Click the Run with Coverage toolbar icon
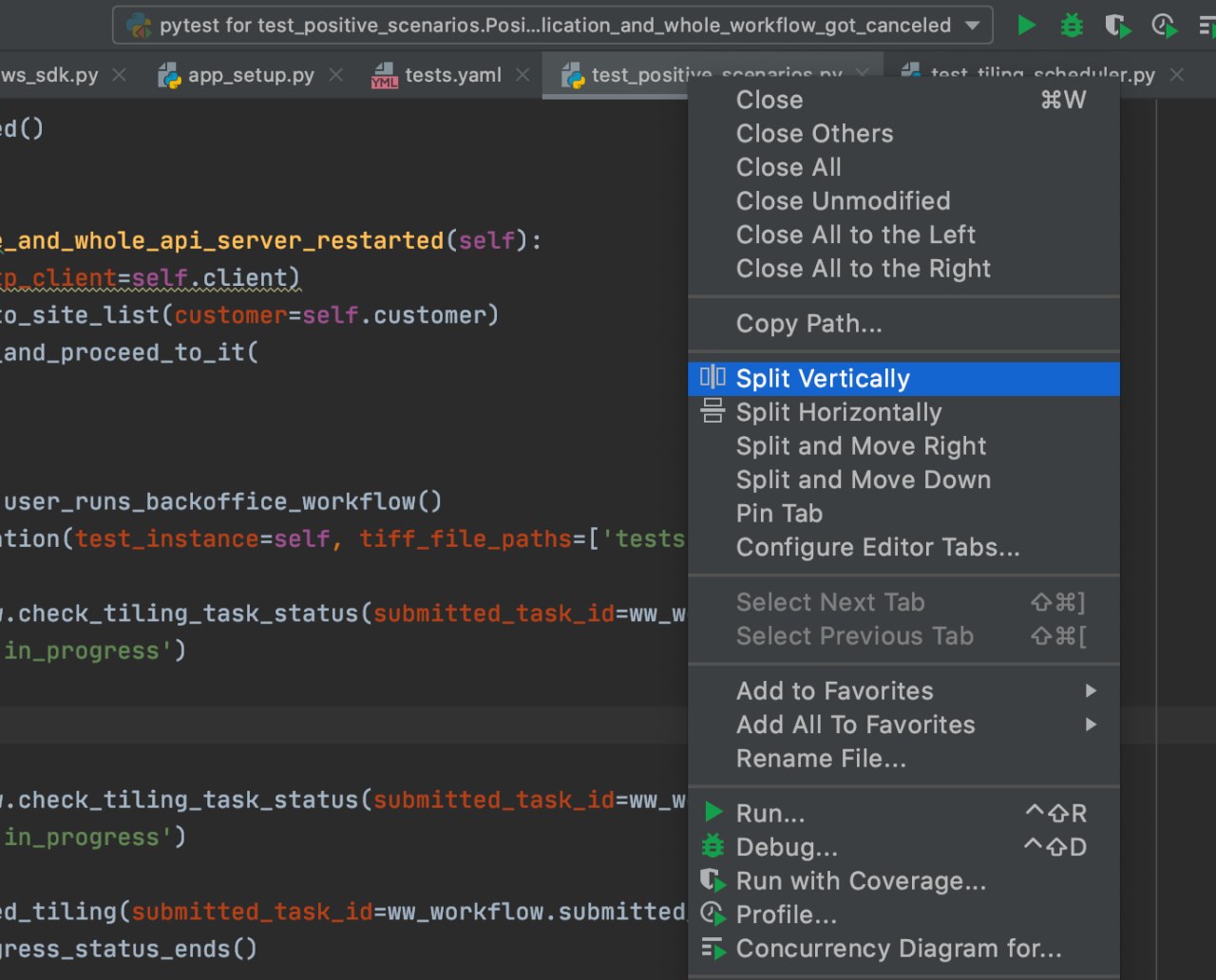This screenshot has height=980, width=1216. point(1118,26)
